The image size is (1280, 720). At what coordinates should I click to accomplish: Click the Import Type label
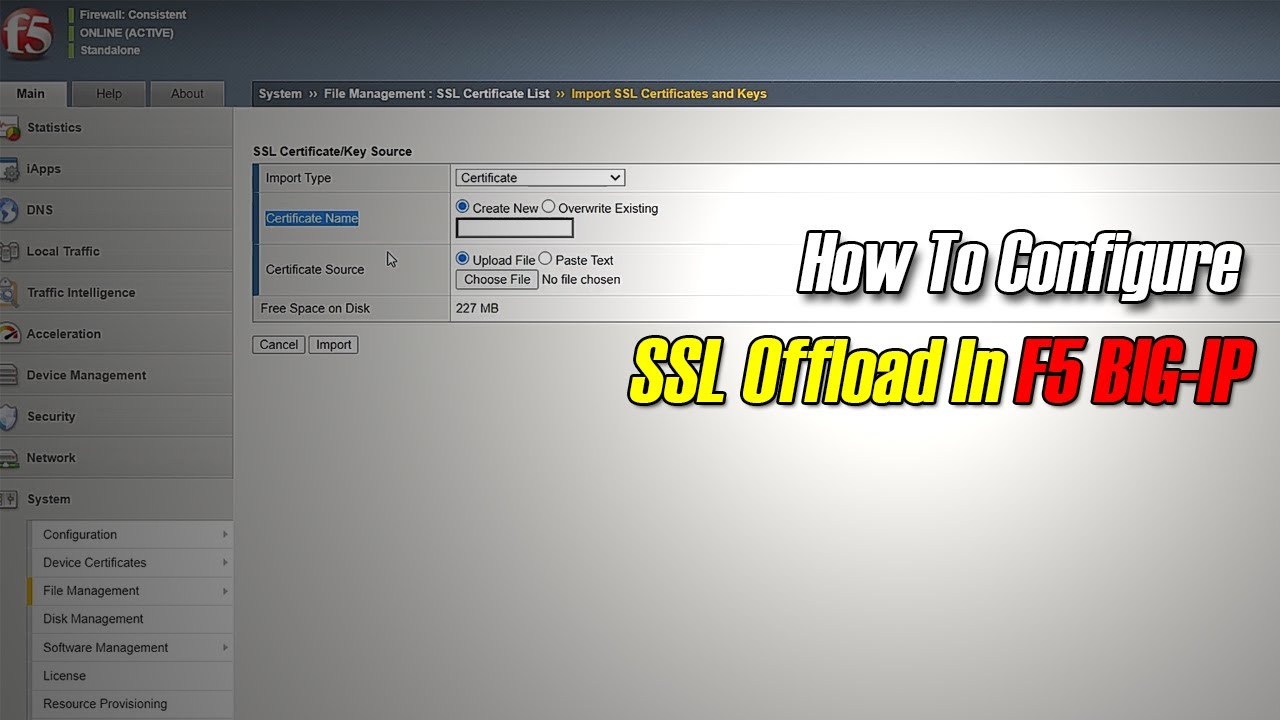point(298,178)
